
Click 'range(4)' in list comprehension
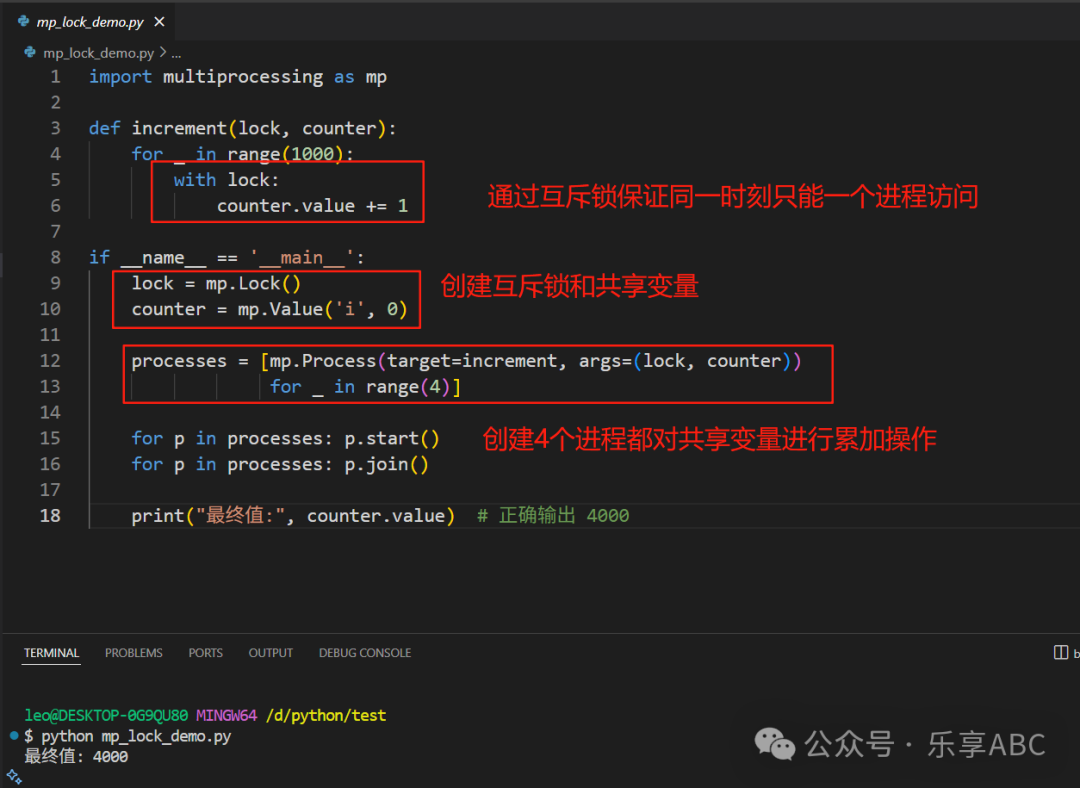click(408, 386)
